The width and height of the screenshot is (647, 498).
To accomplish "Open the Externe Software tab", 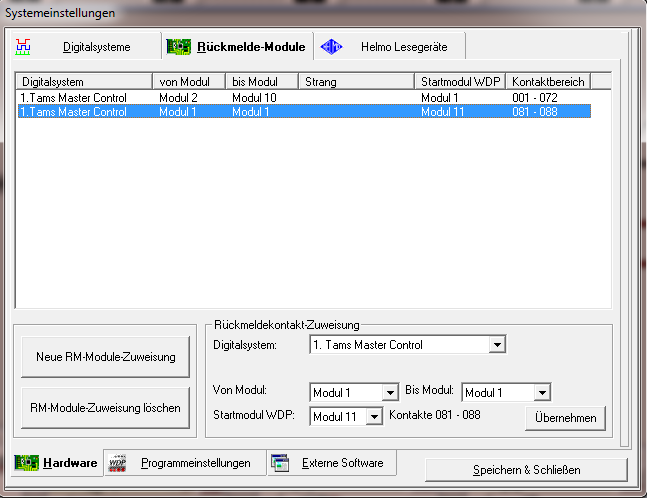I will [x=332, y=463].
